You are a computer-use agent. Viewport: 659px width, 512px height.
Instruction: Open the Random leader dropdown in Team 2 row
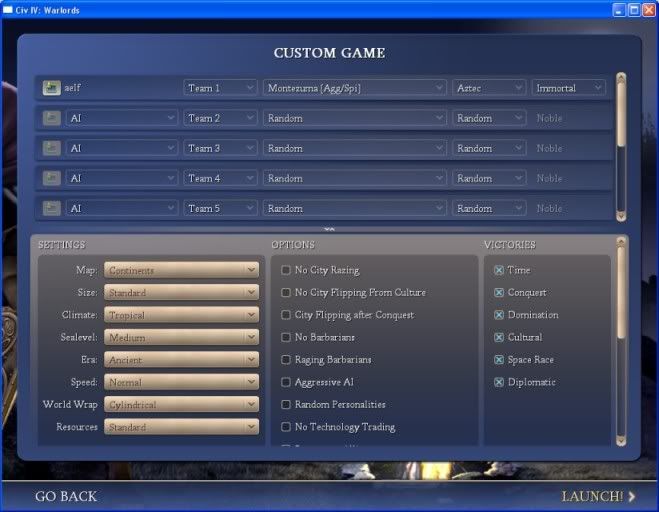(x=354, y=118)
